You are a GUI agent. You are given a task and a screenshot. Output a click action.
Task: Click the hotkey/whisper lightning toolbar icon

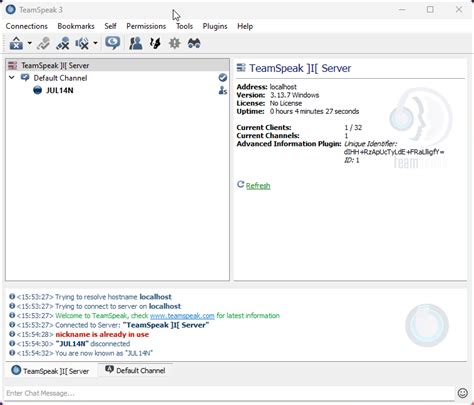155,43
